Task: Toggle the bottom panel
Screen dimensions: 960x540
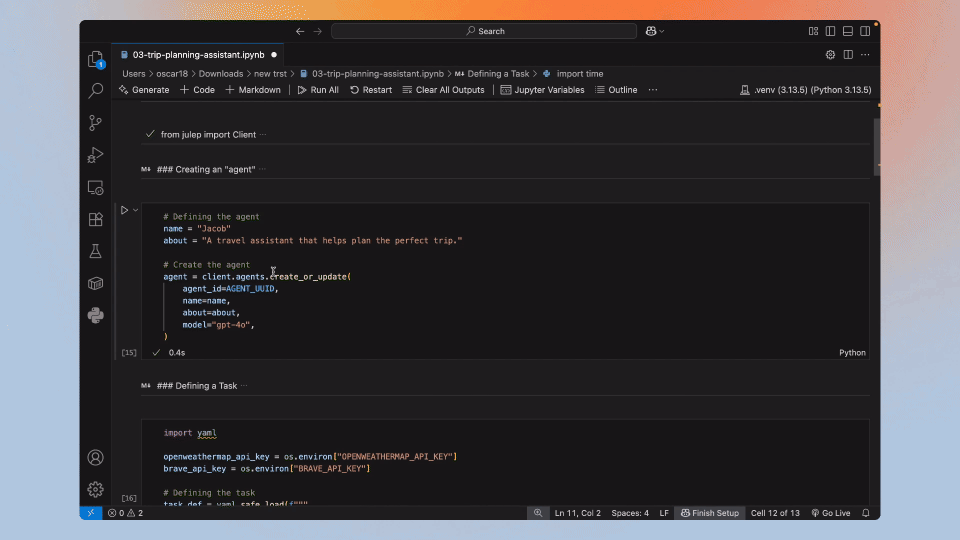Action: 848,31
